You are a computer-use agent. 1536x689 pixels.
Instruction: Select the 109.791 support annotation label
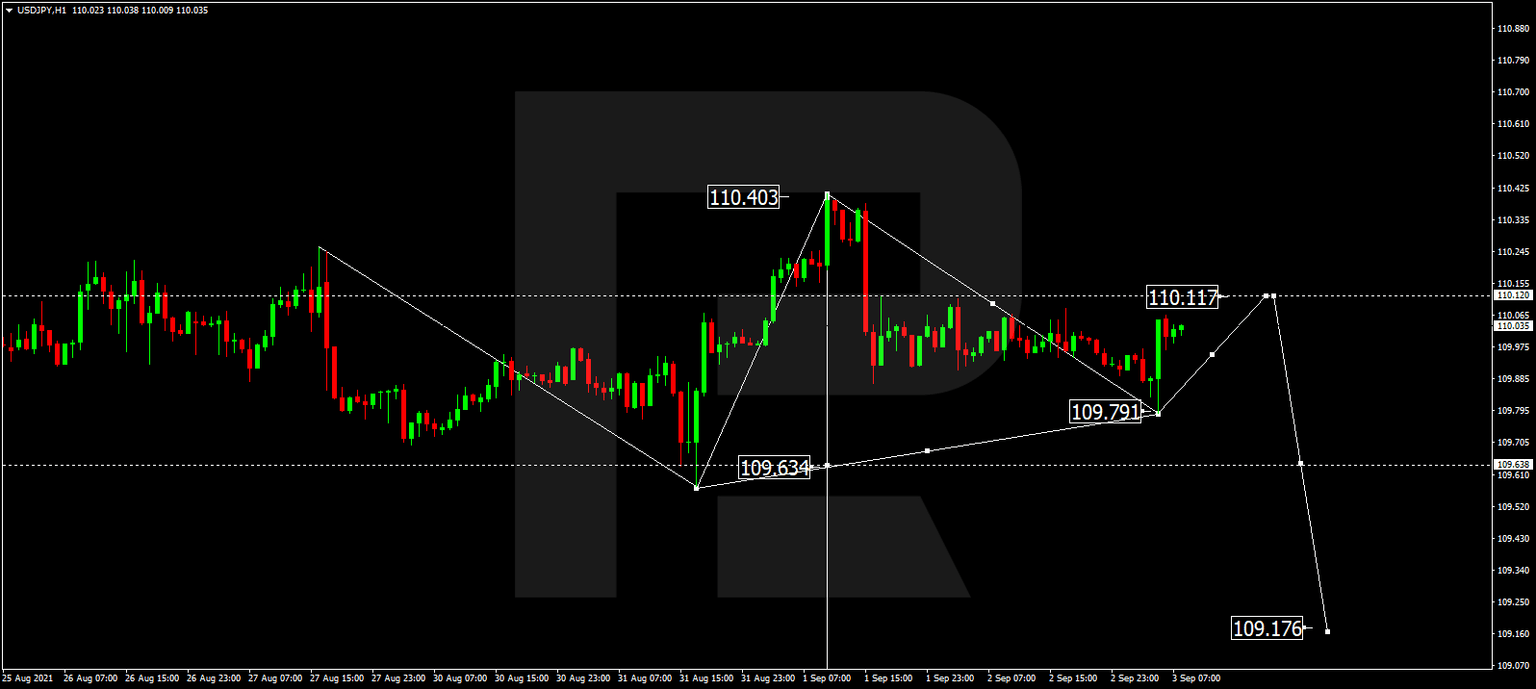1105,410
